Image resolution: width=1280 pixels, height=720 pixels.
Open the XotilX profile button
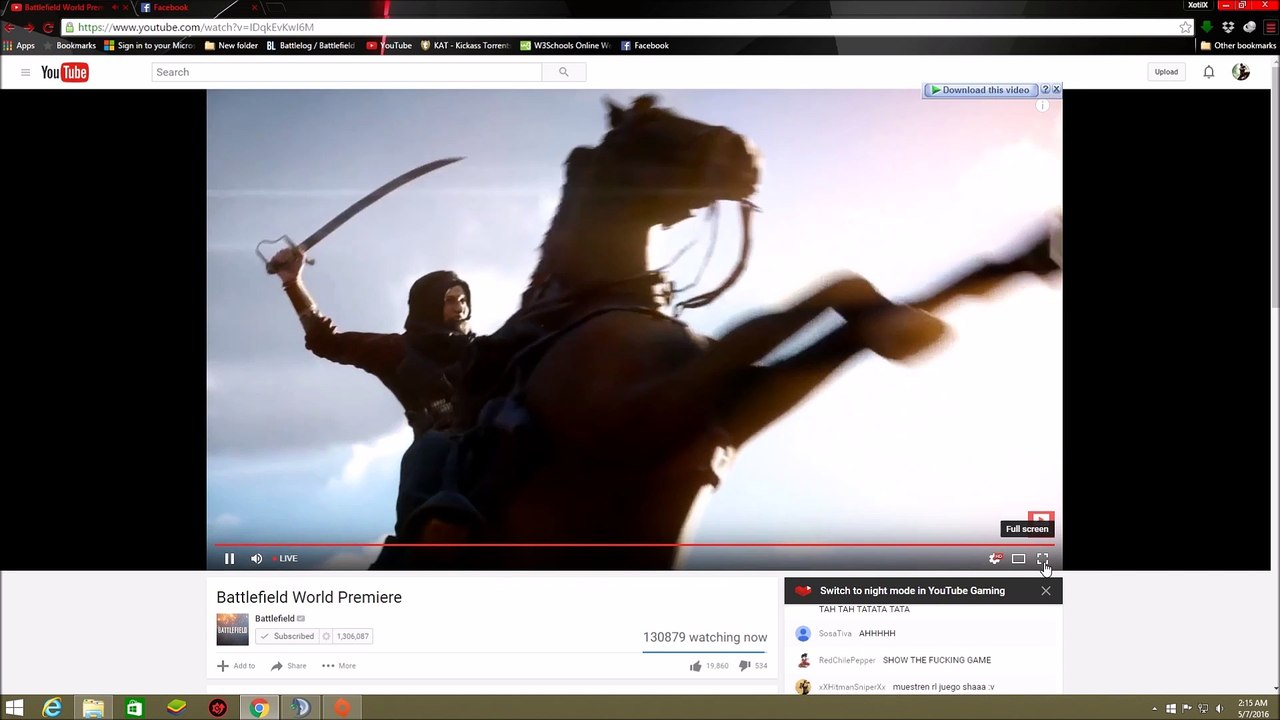coord(1197,5)
